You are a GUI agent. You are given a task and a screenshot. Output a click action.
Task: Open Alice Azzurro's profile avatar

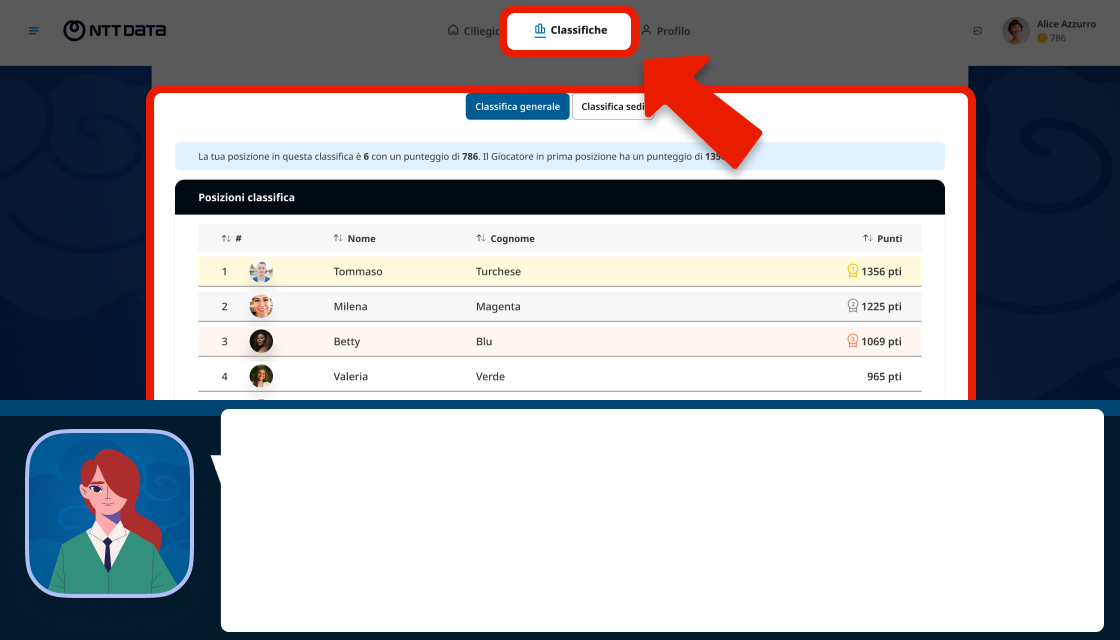(1016, 31)
